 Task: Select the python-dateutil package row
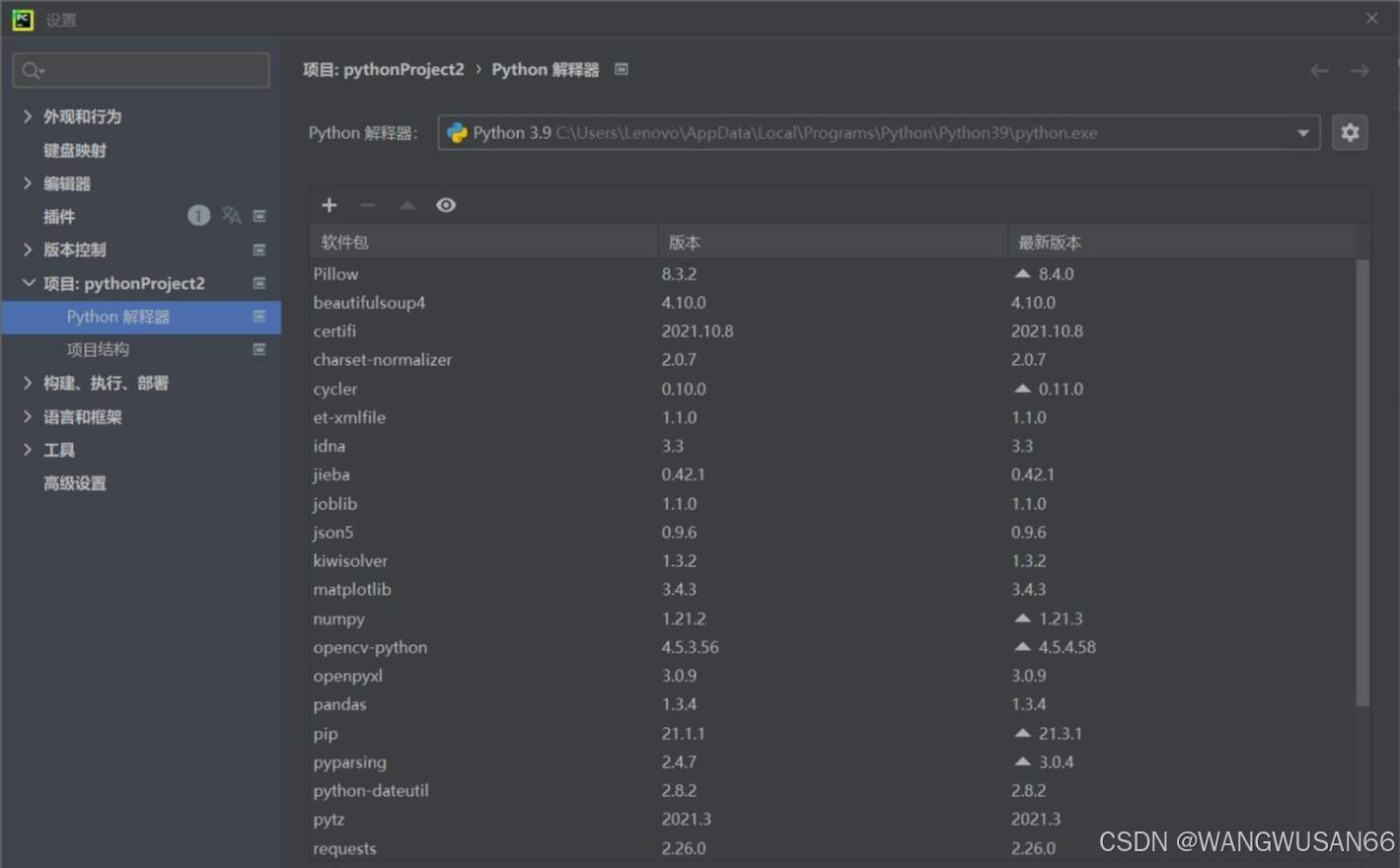click(833, 791)
